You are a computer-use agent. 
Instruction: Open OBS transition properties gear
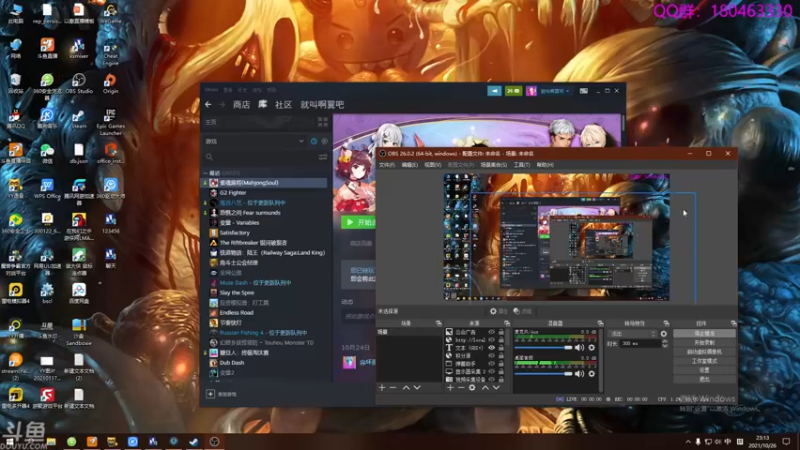pos(664,334)
